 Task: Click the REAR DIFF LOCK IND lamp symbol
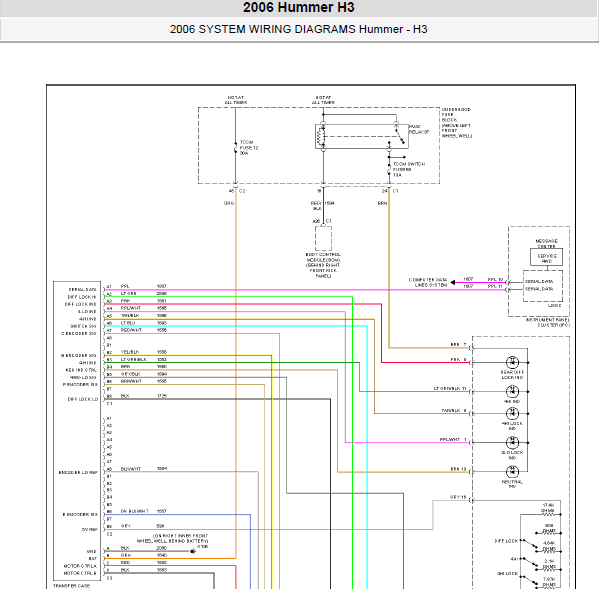(x=512, y=362)
